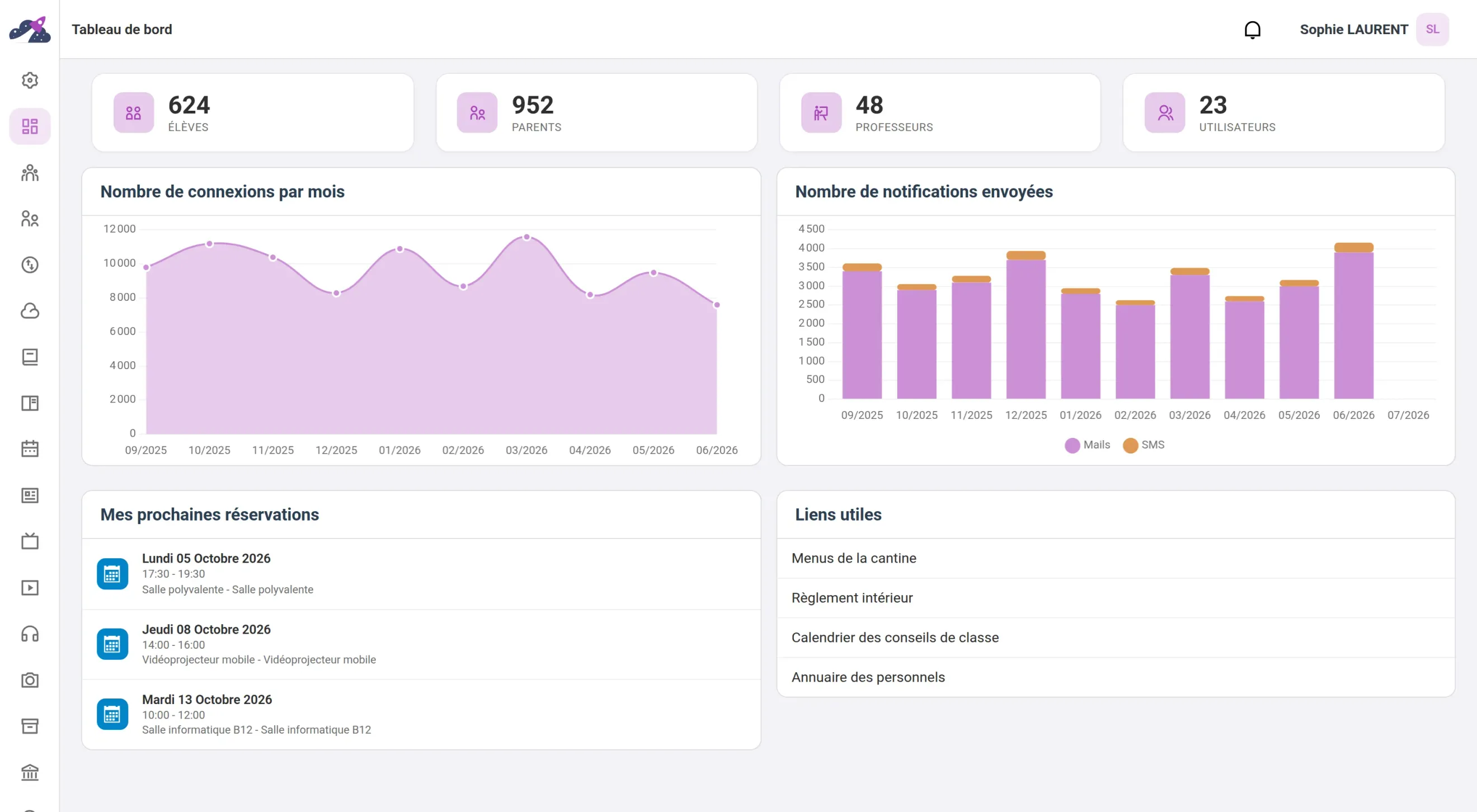Open the television icon in sidebar
1477x812 pixels.
pos(30,541)
